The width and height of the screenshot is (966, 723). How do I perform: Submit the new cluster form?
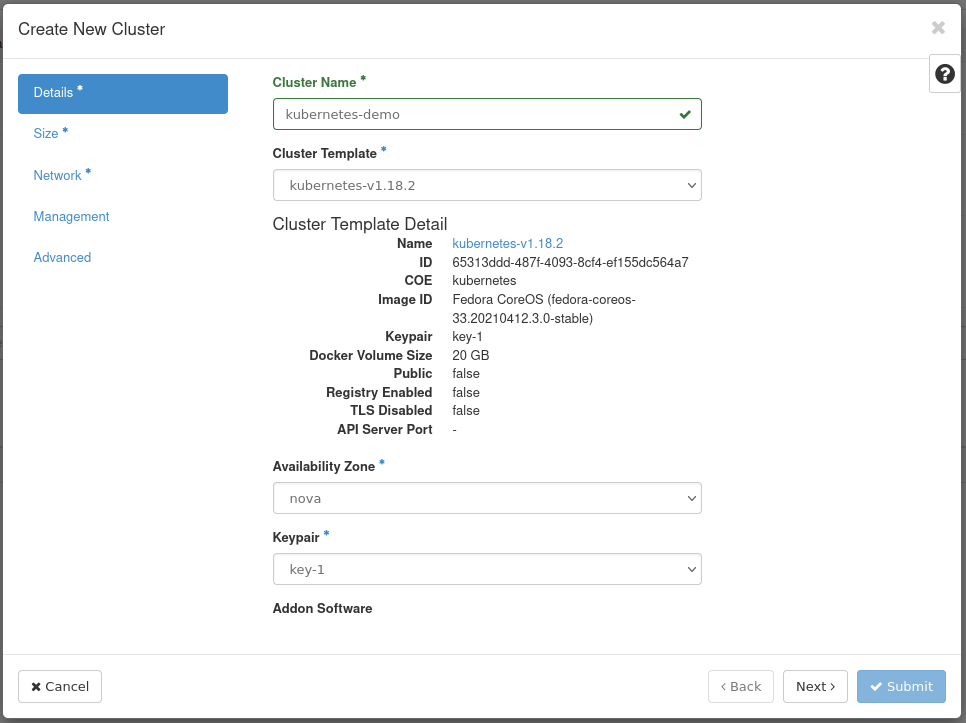tap(900, 686)
